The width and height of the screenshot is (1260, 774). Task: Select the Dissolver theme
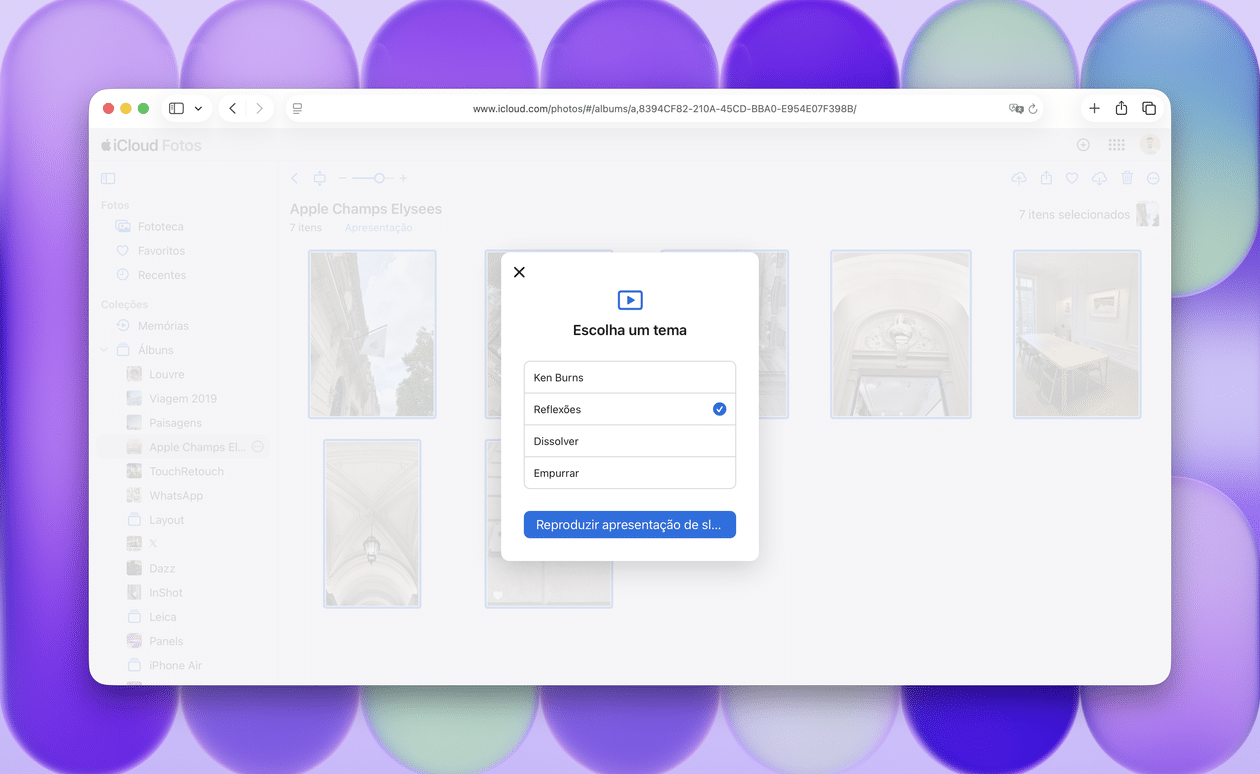pos(630,441)
